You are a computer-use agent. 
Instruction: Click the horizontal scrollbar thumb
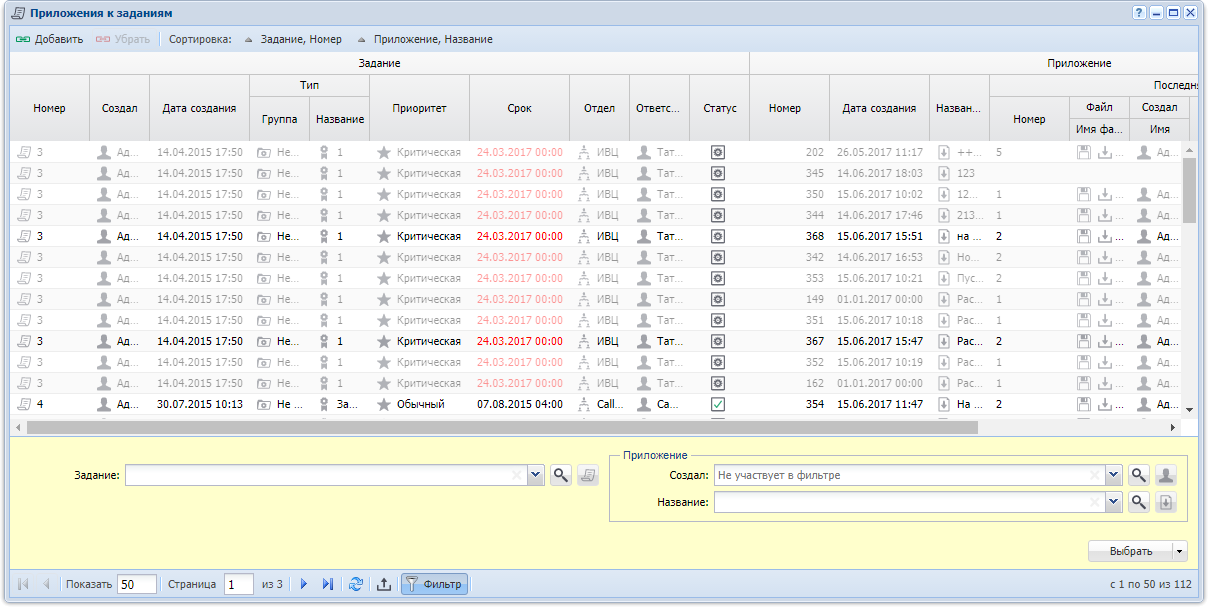[x=502, y=427]
